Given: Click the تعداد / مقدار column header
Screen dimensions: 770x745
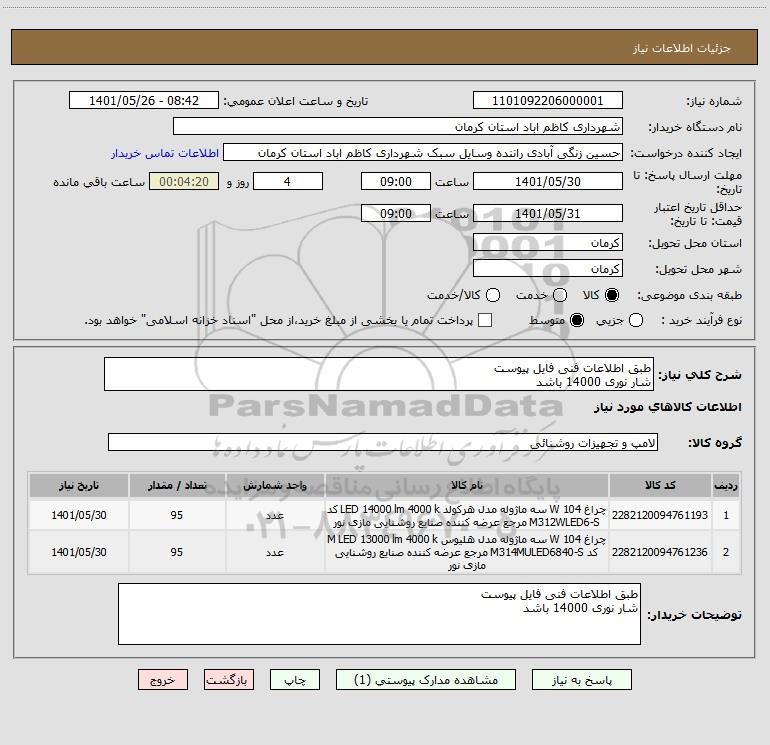Looking at the screenshot, I should [177, 485].
